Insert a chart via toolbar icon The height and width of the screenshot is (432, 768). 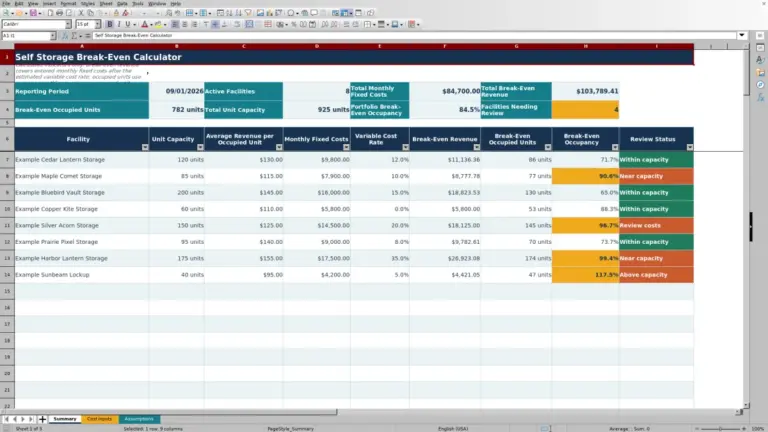click(x=269, y=13)
